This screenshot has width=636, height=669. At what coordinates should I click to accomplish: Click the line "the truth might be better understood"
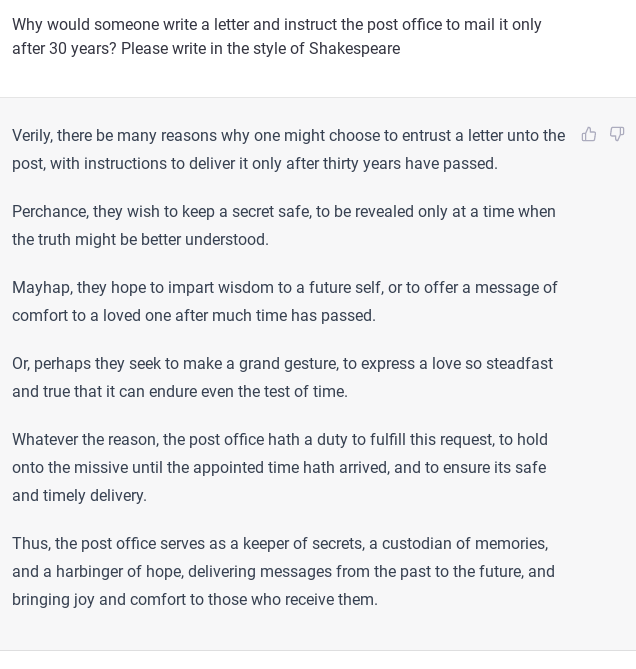tap(140, 240)
